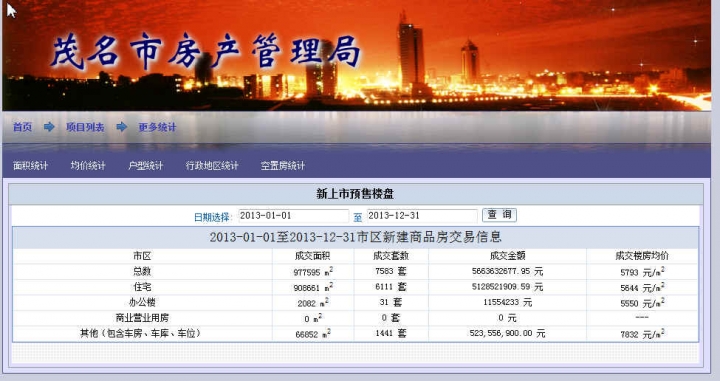720x381 pixels.
Task: Select the 66852 m² other area cell
Action: [x=313, y=334]
